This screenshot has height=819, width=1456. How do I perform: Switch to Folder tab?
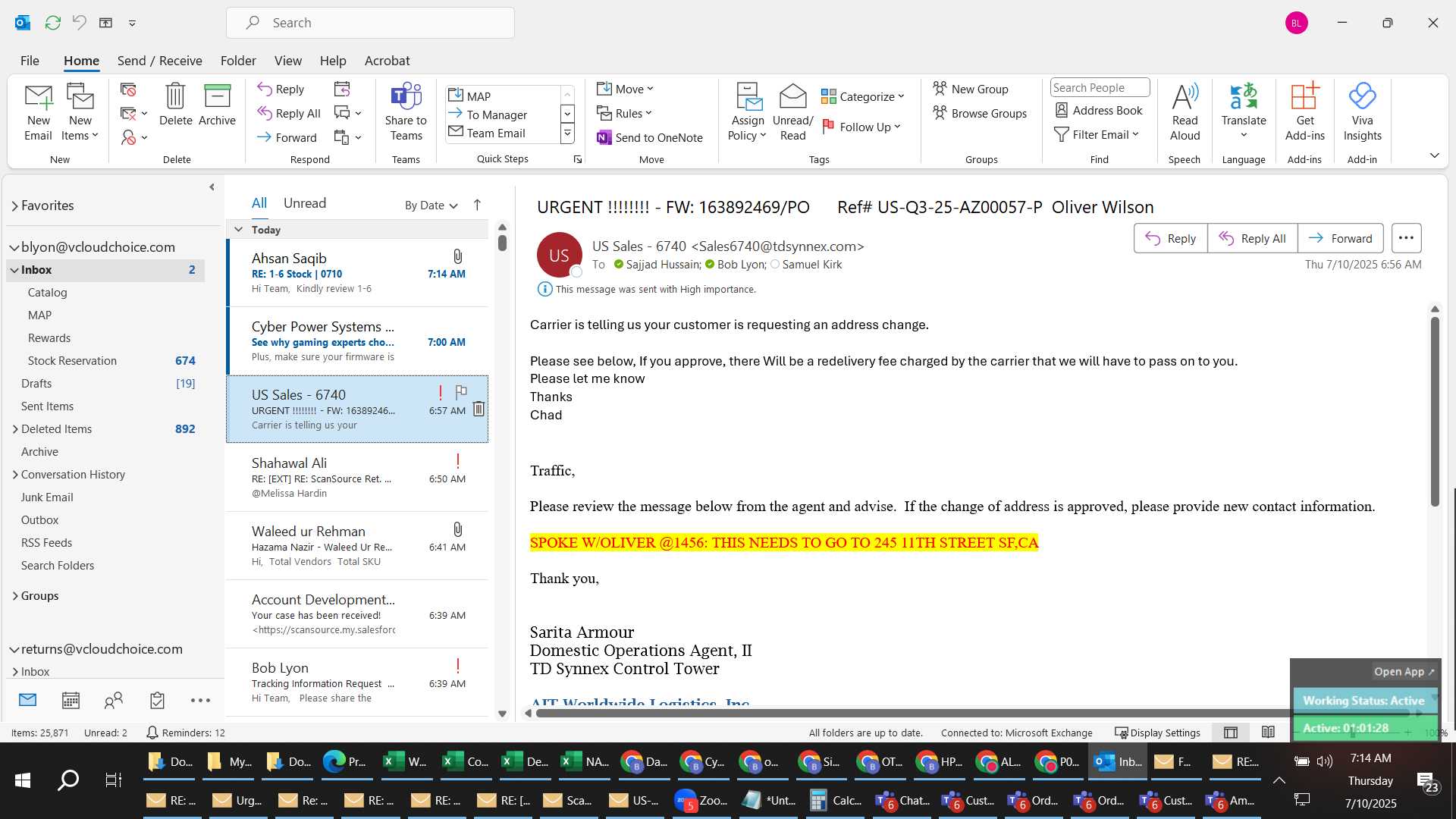click(x=238, y=61)
